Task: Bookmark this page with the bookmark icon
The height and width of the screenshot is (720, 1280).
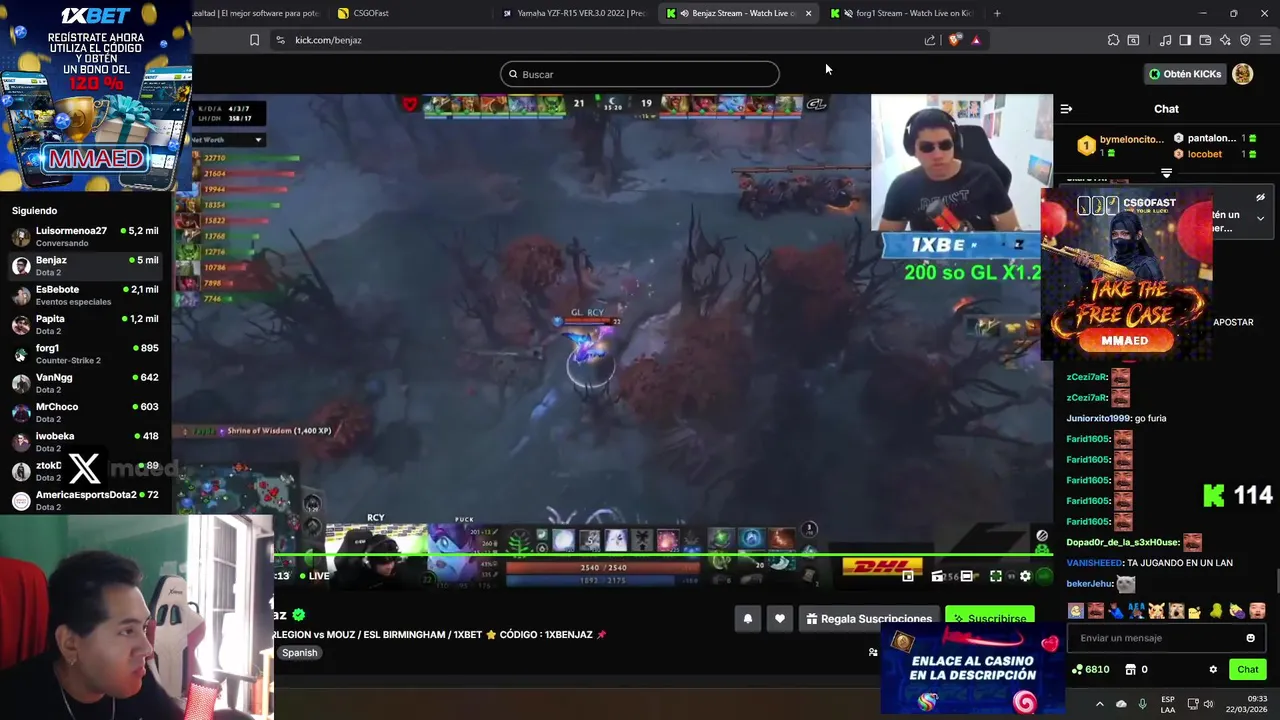Action: point(254,40)
